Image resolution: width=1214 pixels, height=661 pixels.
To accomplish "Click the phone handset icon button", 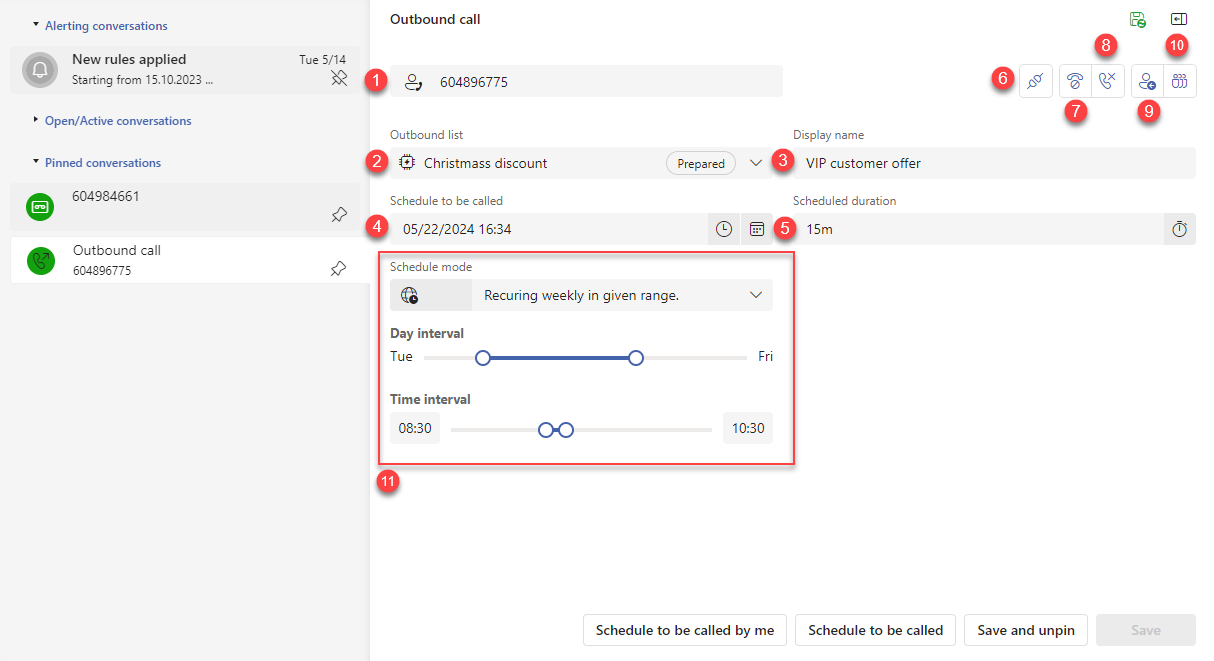I will point(1076,82).
